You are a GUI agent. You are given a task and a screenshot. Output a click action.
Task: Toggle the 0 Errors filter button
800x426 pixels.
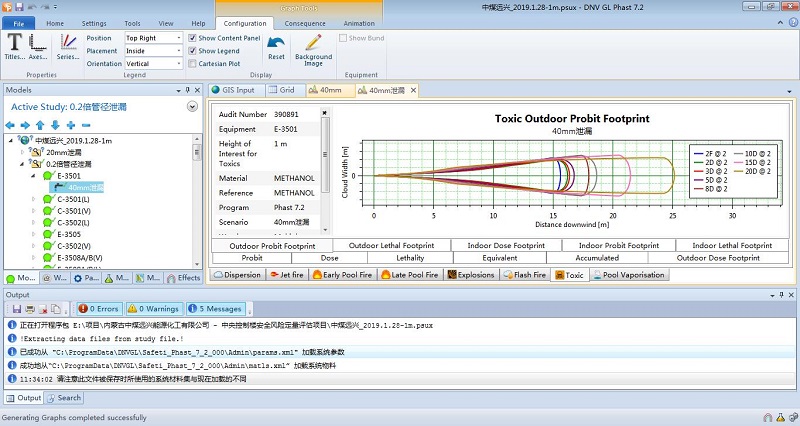pyautogui.click(x=98, y=309)
